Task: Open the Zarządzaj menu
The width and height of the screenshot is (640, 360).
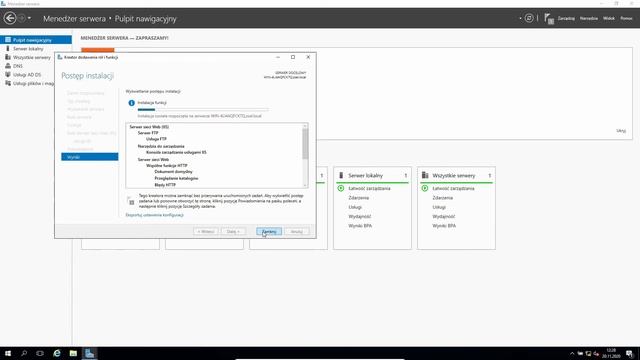Action: point(566,18)
